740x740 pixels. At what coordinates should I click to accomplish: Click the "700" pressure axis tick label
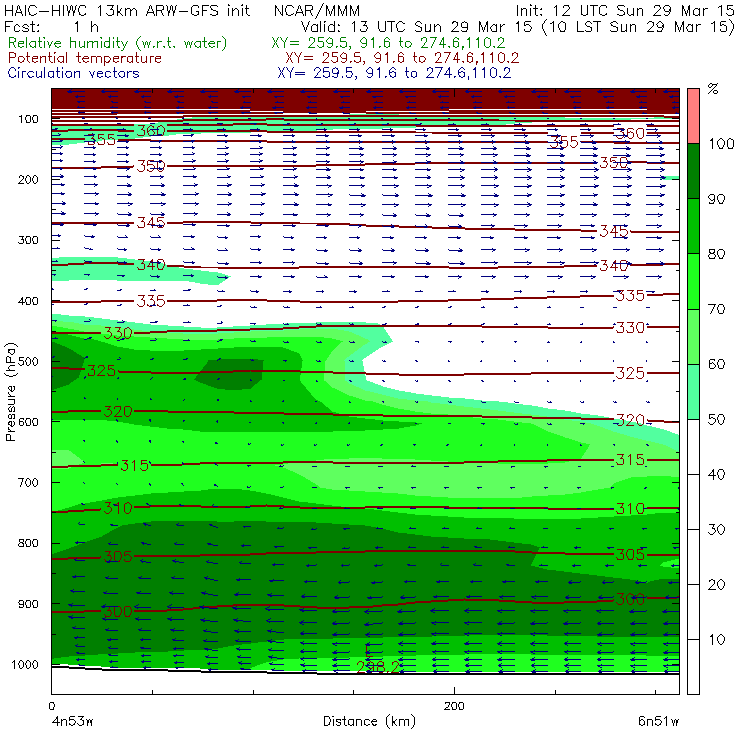tap(28, 483)
